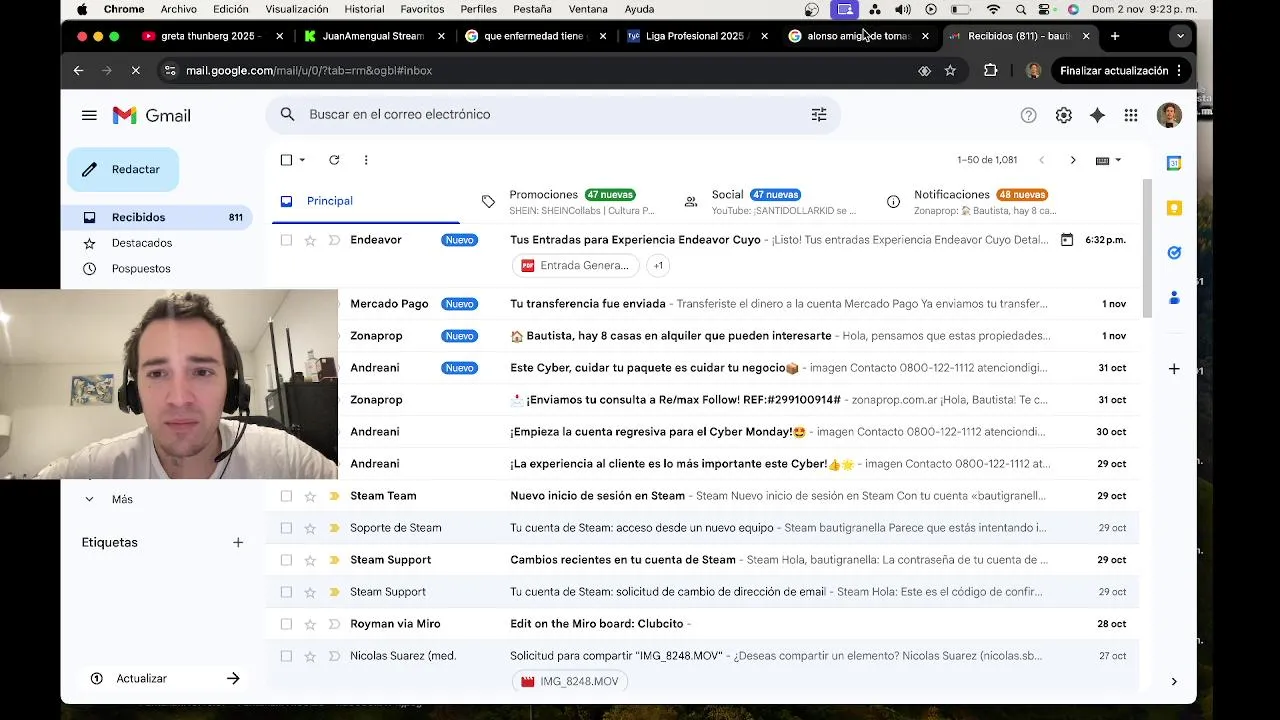Go to the next page of emails
The width and height of the screenshot is (1280, 720).
point(1073,160)
